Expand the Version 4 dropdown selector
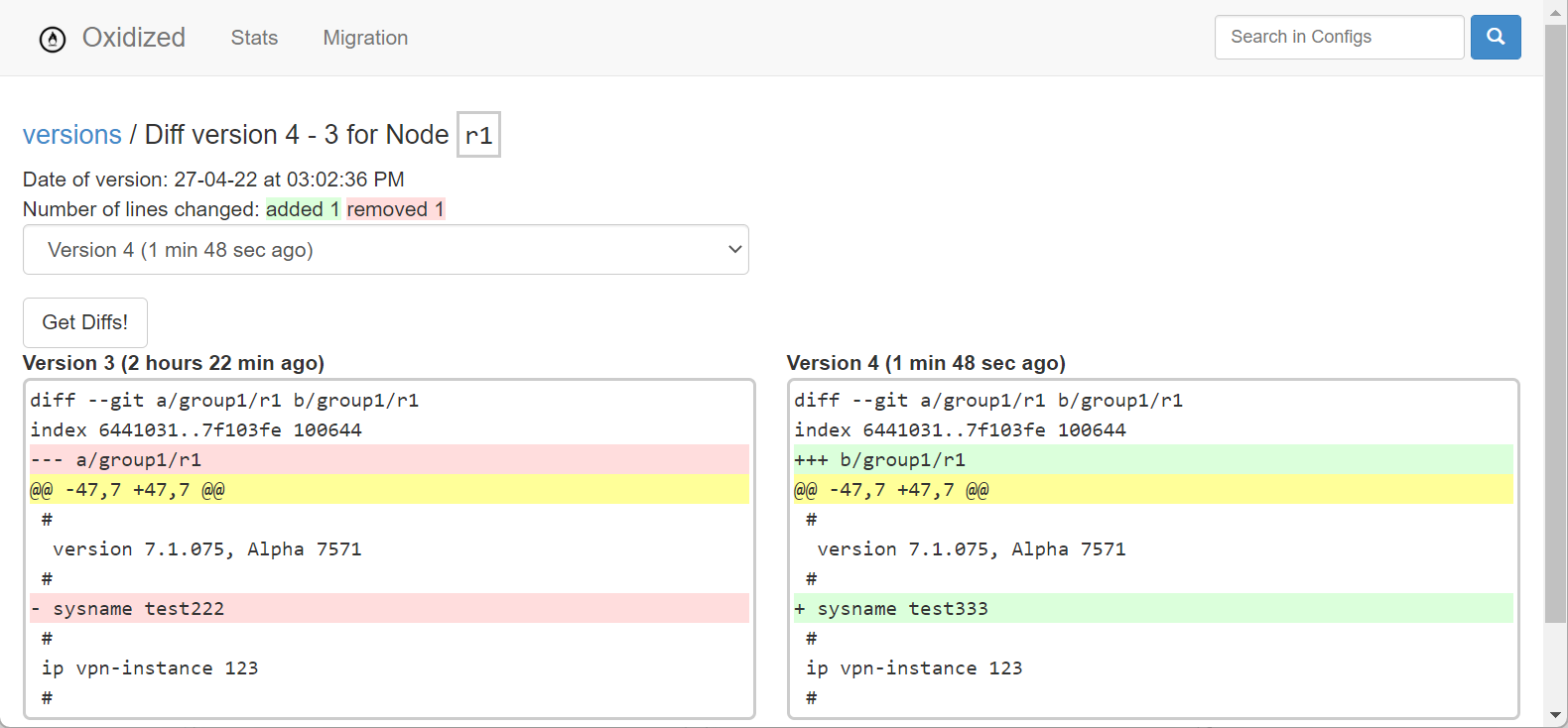This screenshot has width=1568, height=728. [x=385, y=250]
